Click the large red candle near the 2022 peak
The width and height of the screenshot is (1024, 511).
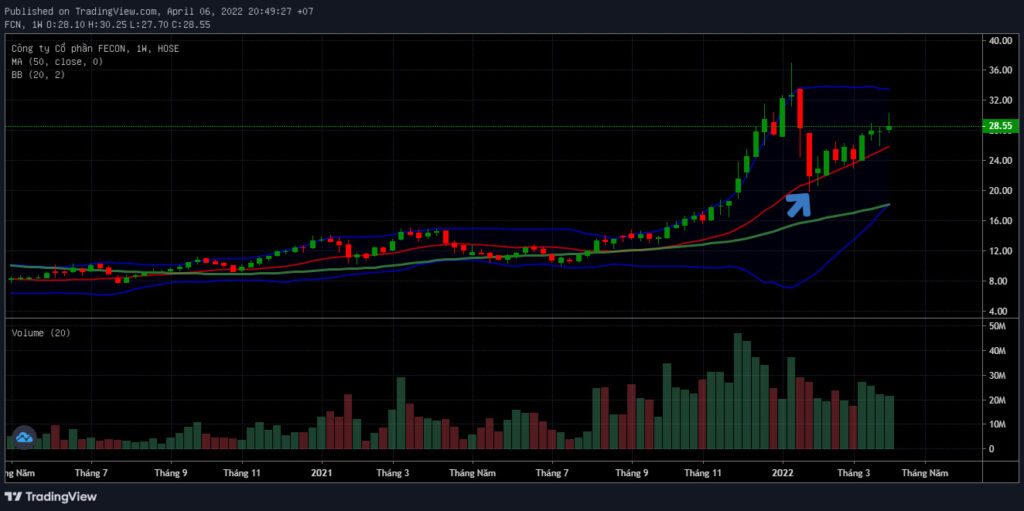tap(800, 108)
